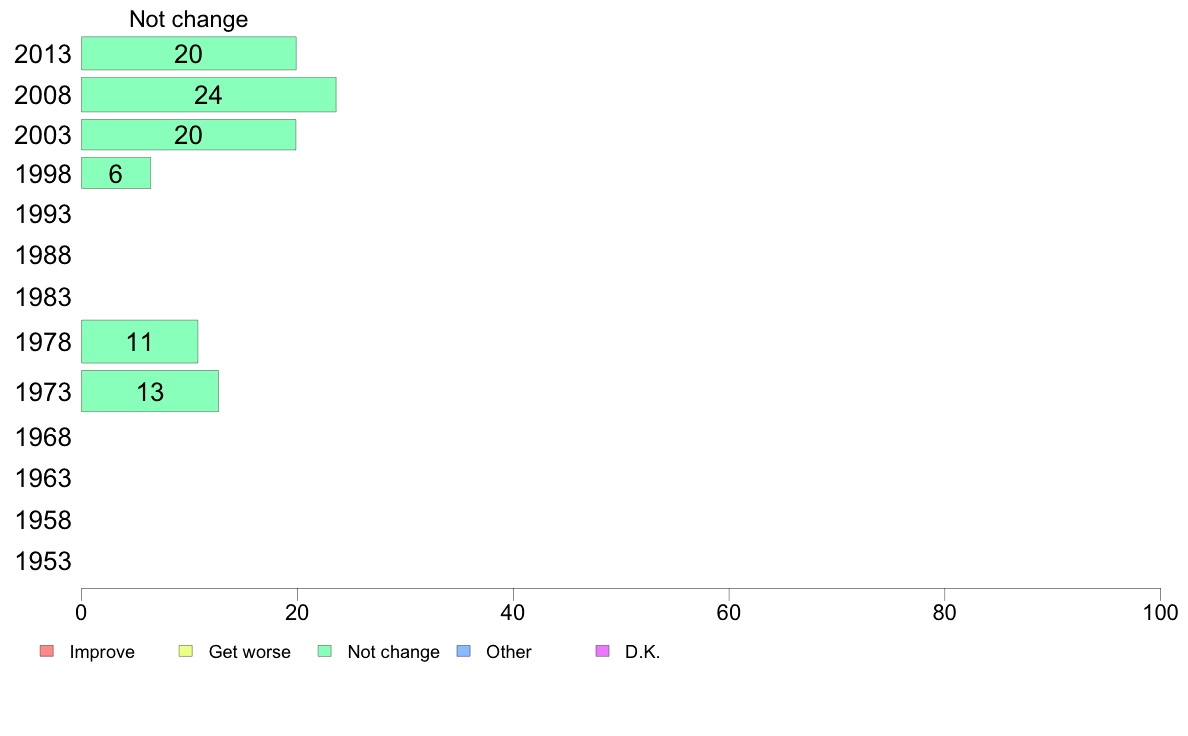The image size is (1188, 736).
Task: Select the 1973 bar showing 13
Action: coord(150,391)
